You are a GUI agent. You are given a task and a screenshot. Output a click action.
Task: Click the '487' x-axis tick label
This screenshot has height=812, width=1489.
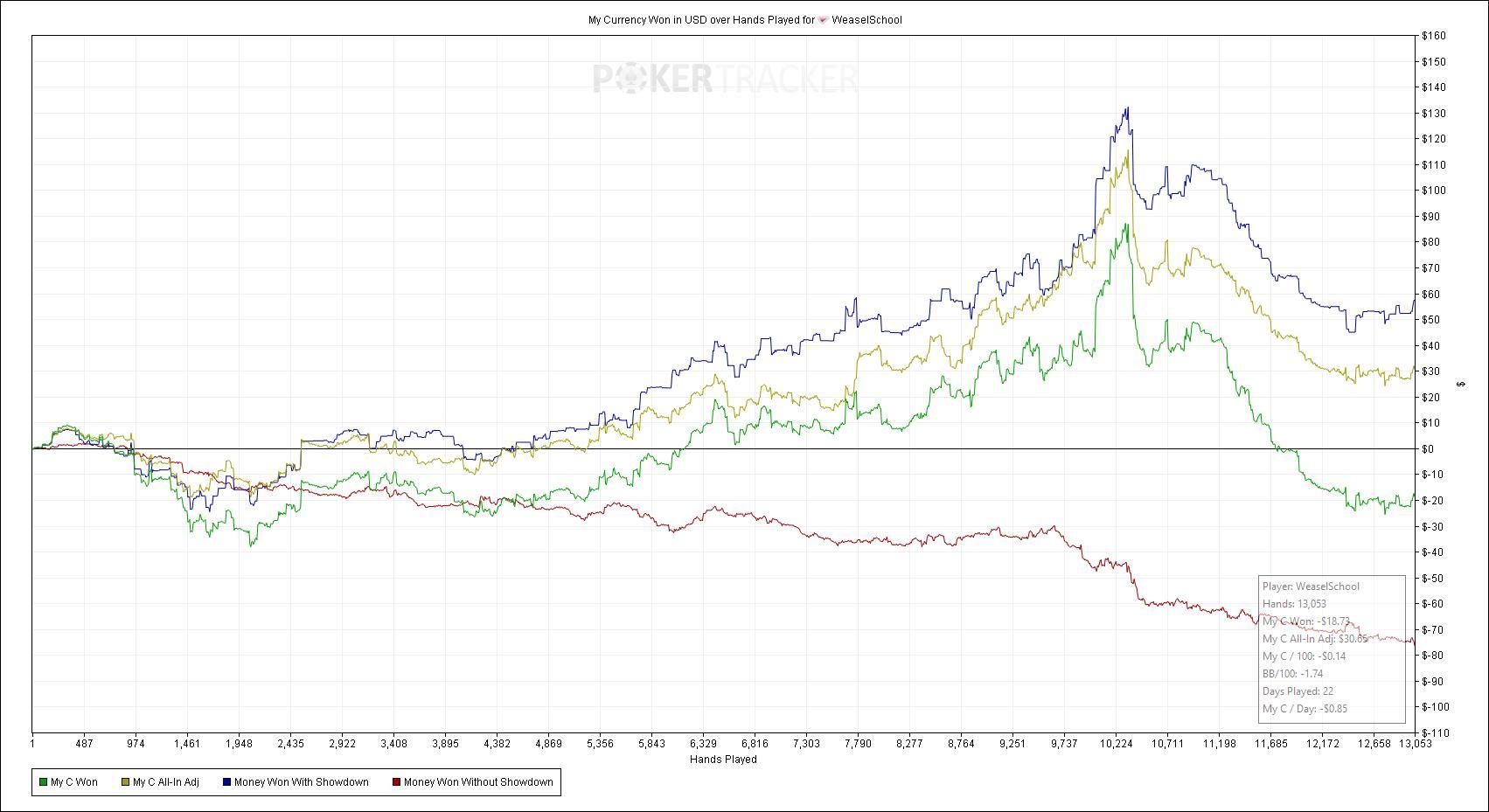[84, 744]
